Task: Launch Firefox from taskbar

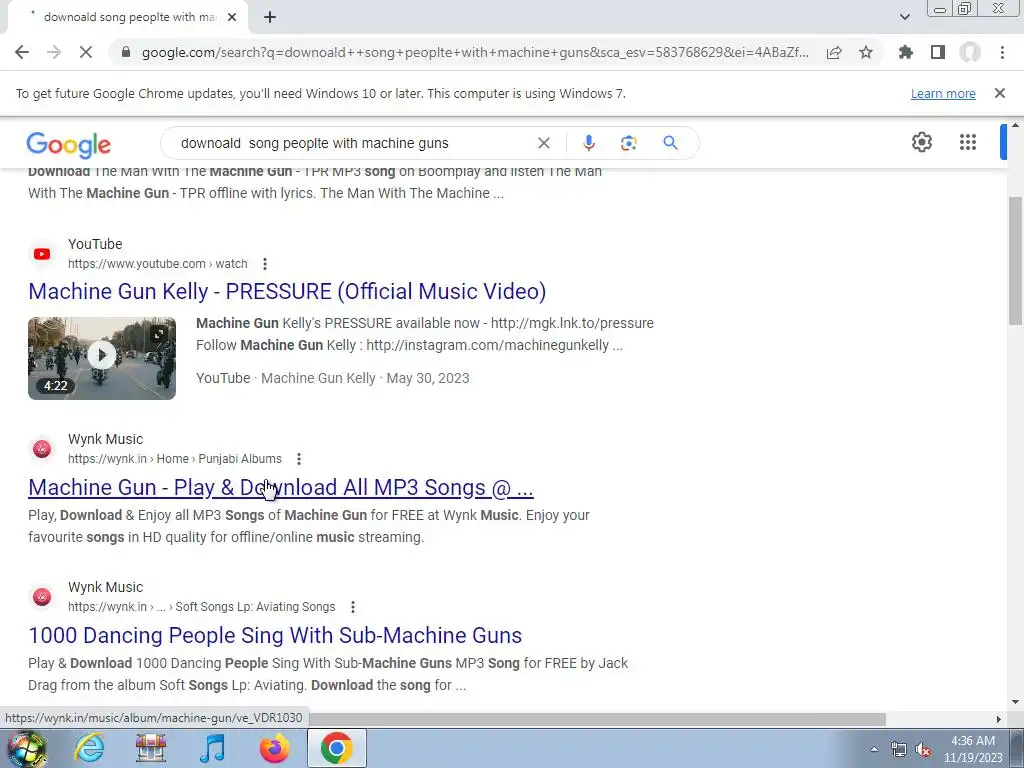Action: 274,748
